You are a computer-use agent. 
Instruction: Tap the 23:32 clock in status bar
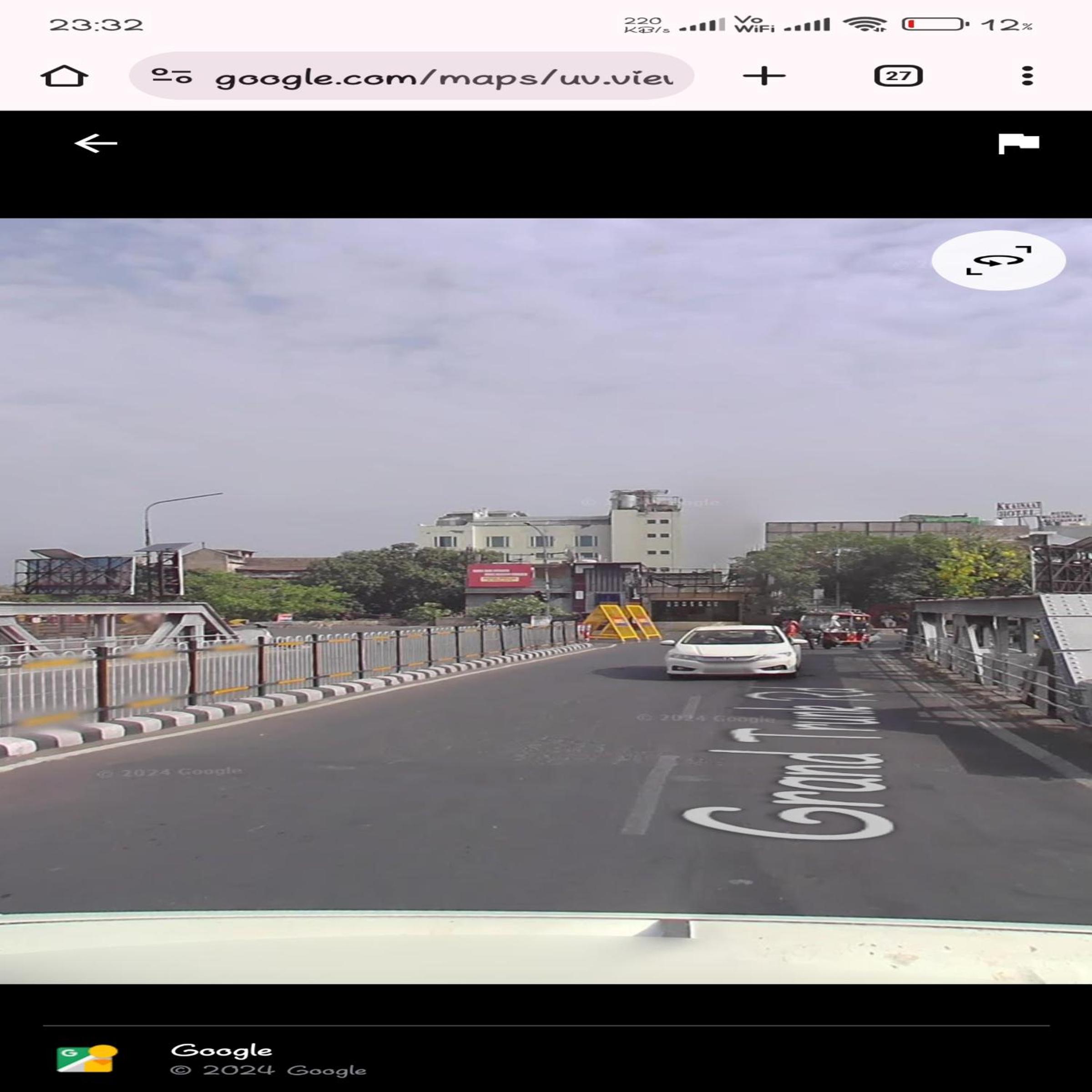click(96, 25)
